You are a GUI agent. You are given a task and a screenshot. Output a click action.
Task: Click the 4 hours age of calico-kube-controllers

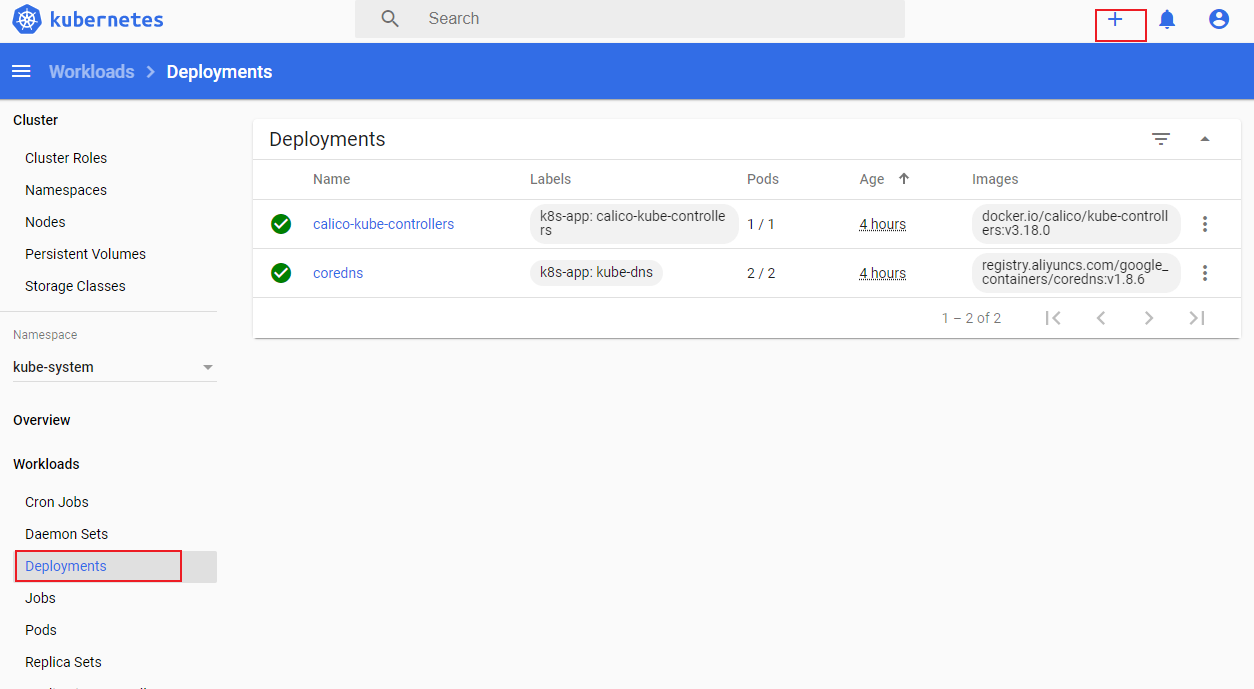[882, 224]
